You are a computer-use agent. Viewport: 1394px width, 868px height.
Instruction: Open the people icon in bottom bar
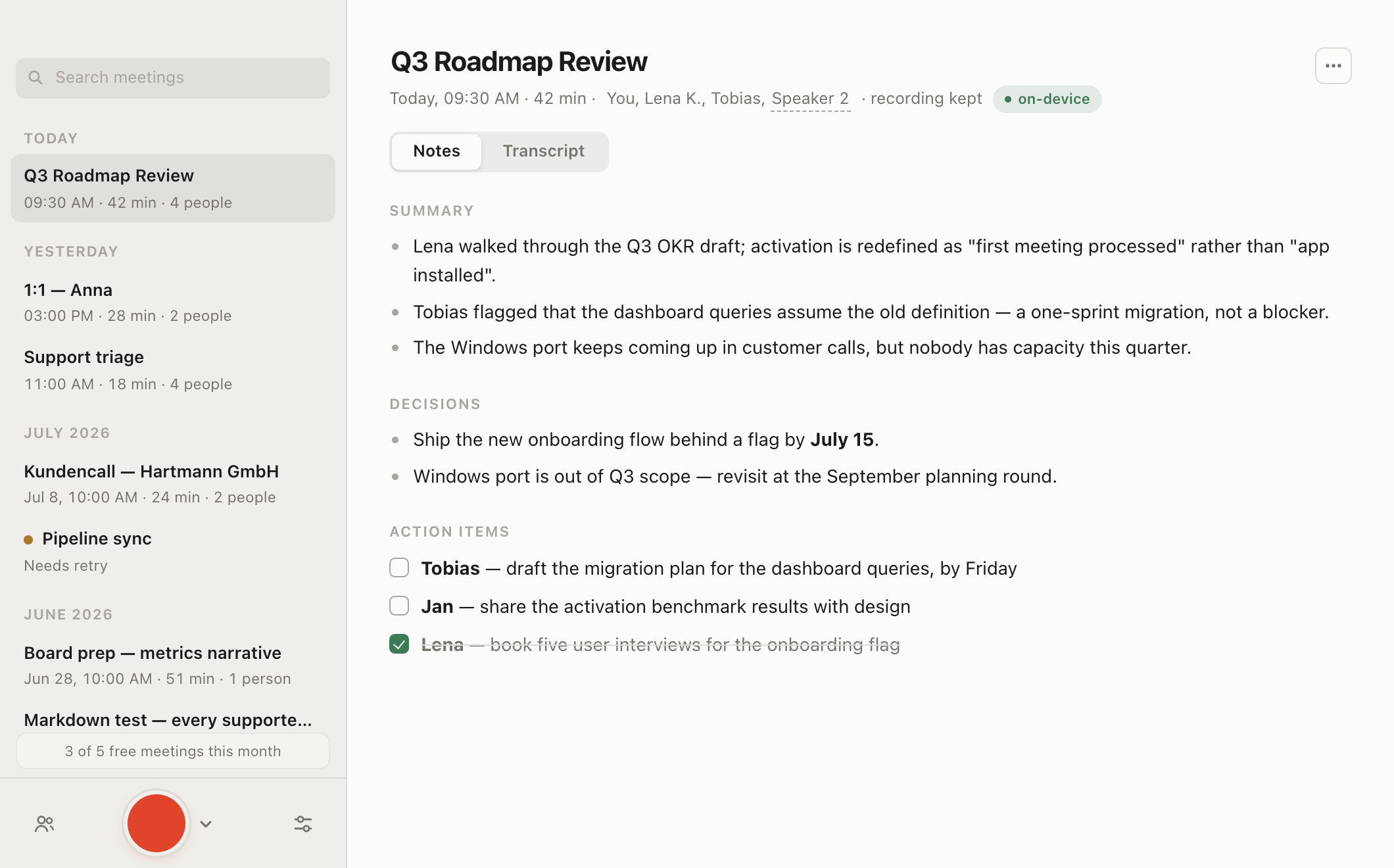(x=45, y=824)
